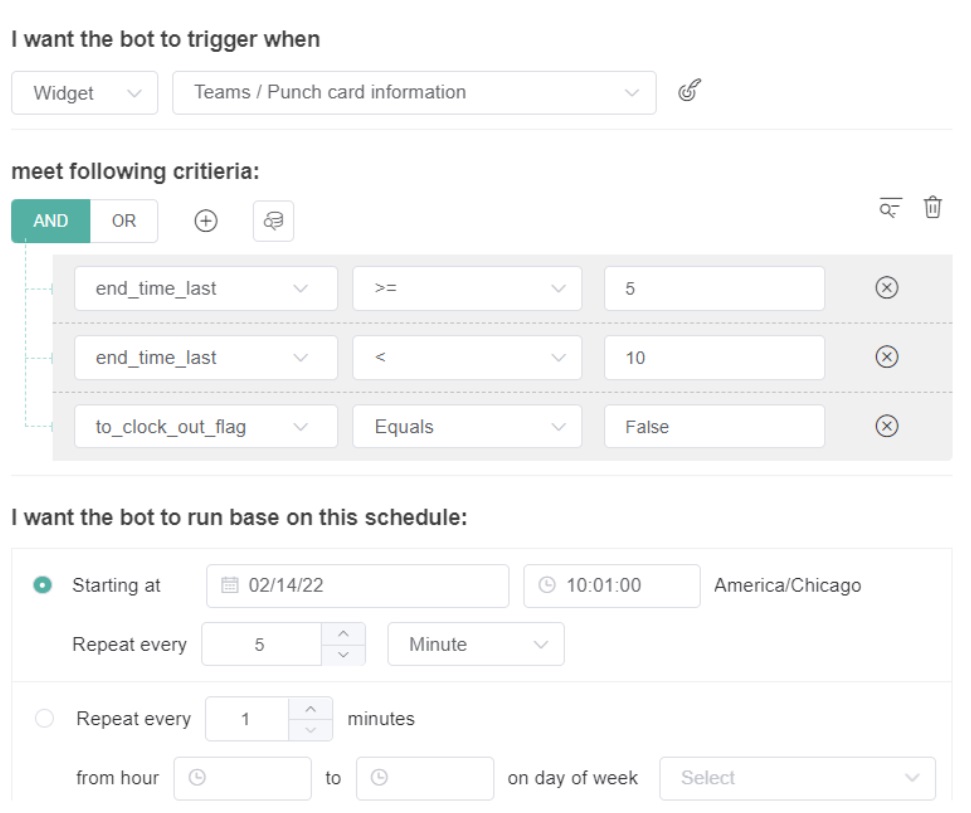Increase the repeat every 5 value
Viewport: 971px width, 813px height.
(343, 633)
